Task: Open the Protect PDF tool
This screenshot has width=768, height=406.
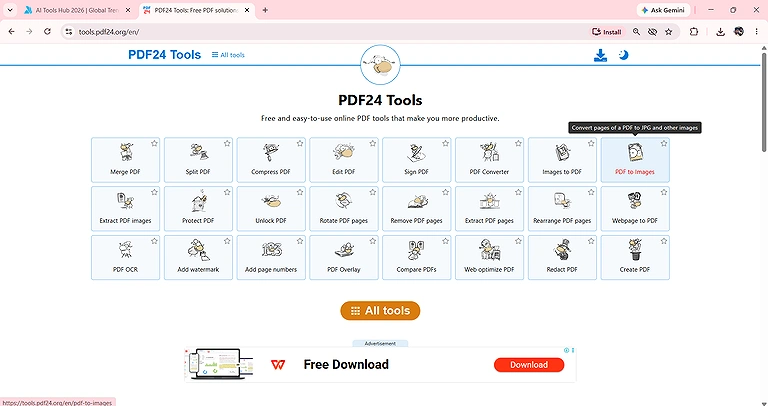Action: coord(198,209)
